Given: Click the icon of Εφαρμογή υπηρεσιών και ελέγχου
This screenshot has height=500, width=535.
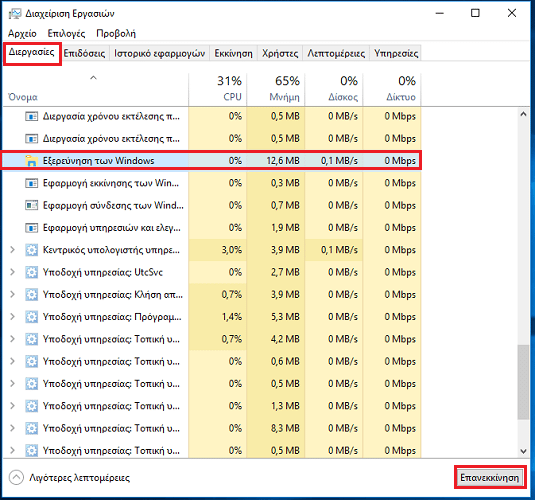Looking at the screenshot, I should pos(31,228).
